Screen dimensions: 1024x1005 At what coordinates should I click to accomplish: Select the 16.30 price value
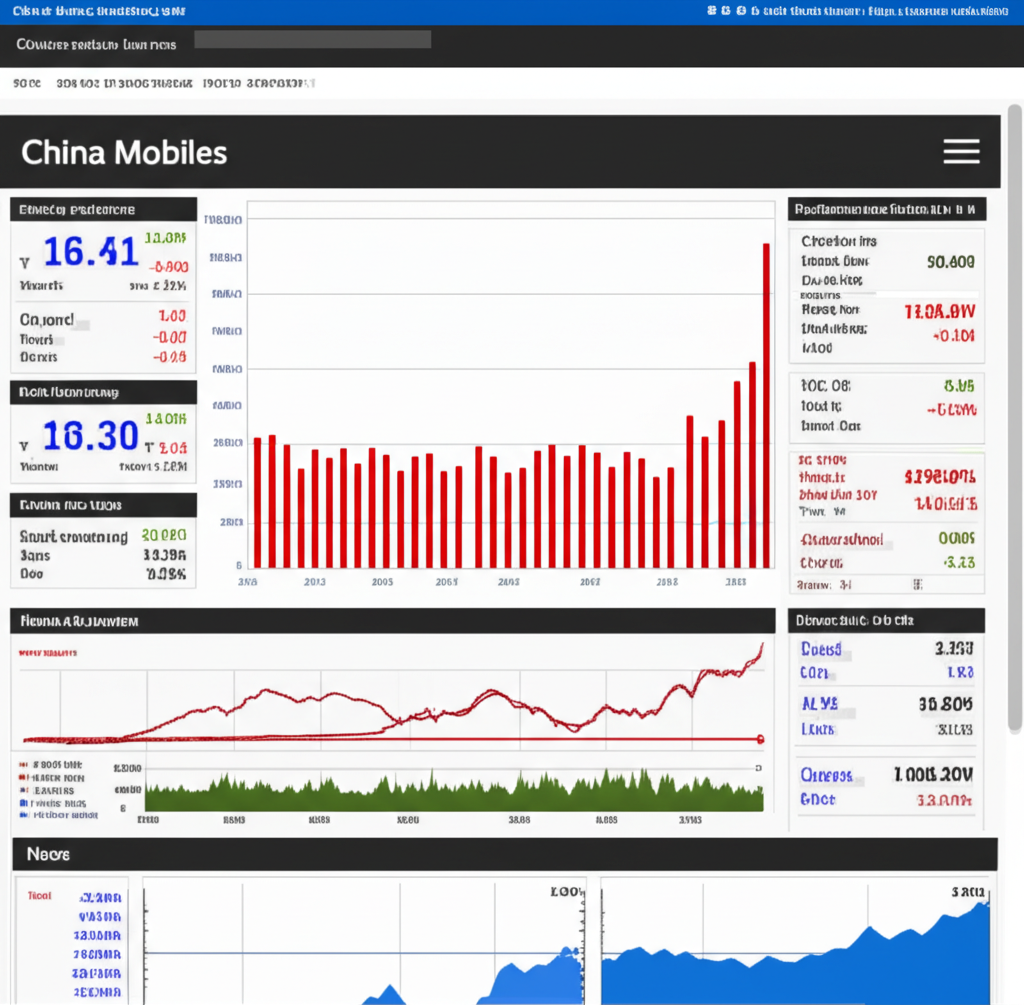click(90, 436)
